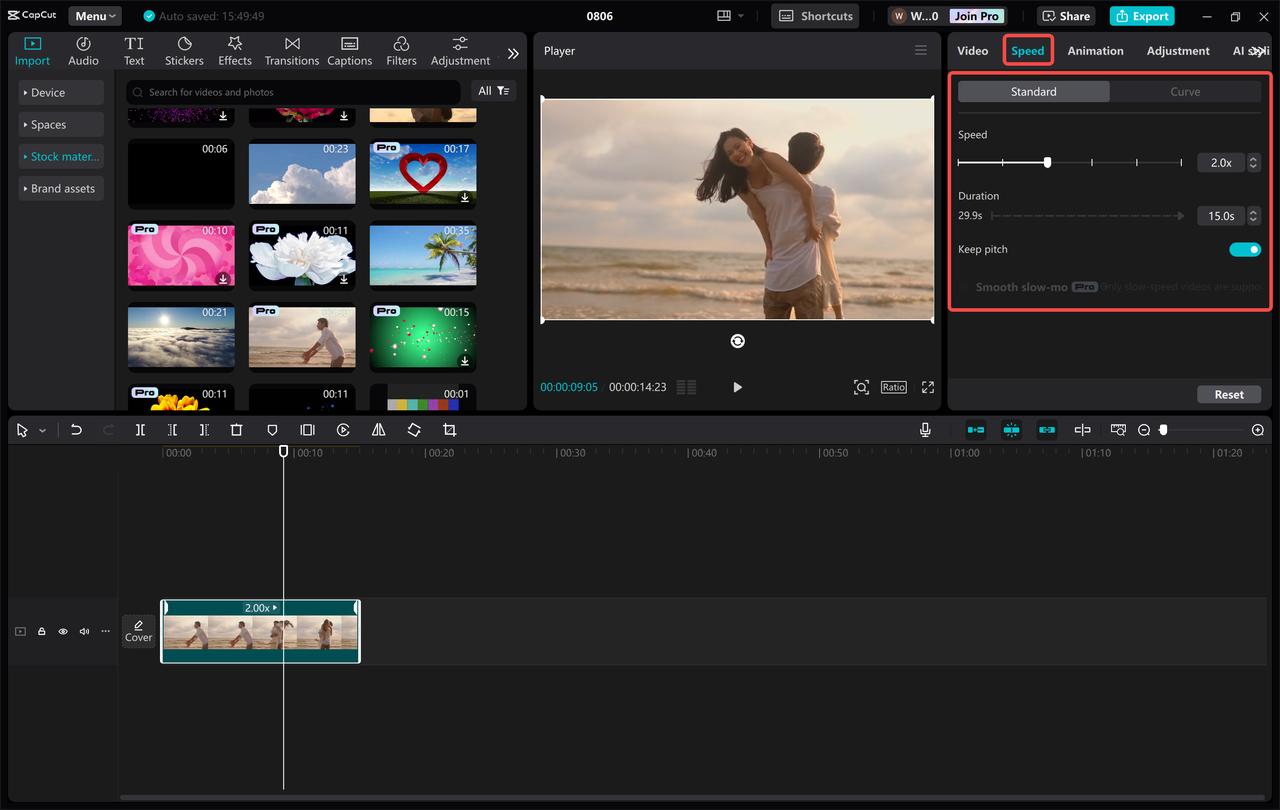The image size is (1280, 810).
Task: Open the Stickers panel
Action: (184, 50)
